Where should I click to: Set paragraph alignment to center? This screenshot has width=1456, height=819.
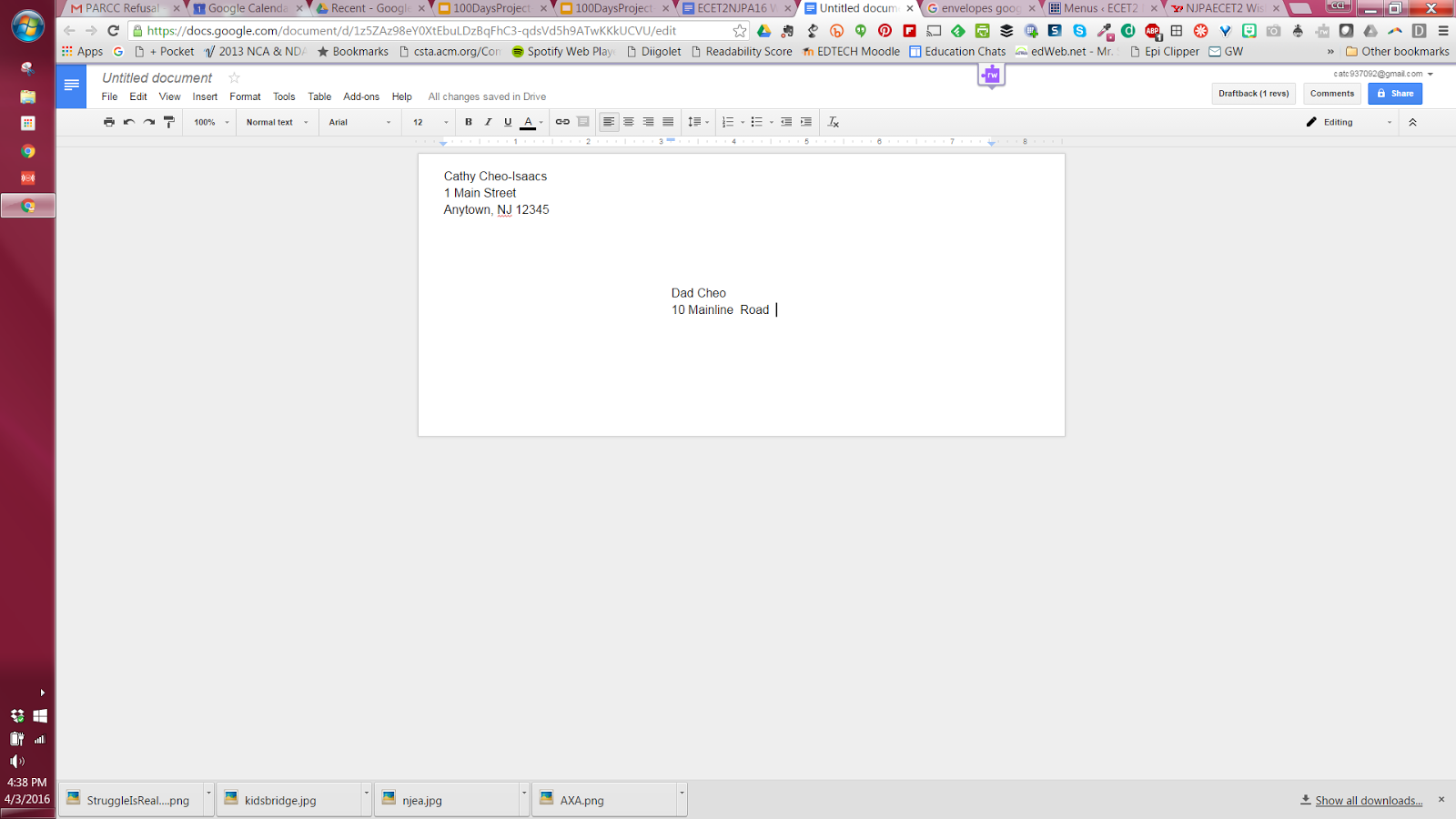coord(629,122)
